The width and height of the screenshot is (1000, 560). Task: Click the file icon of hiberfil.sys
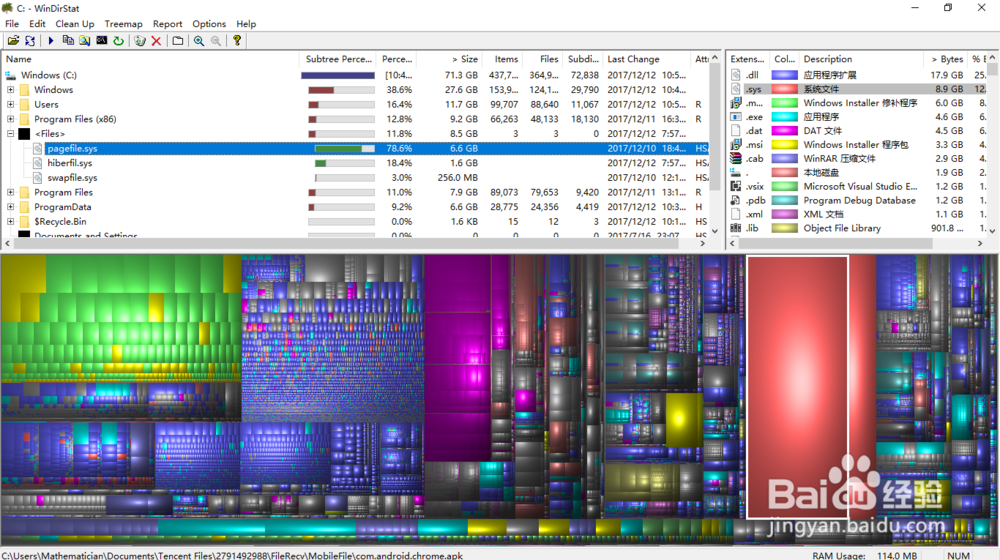pos(38,163)
